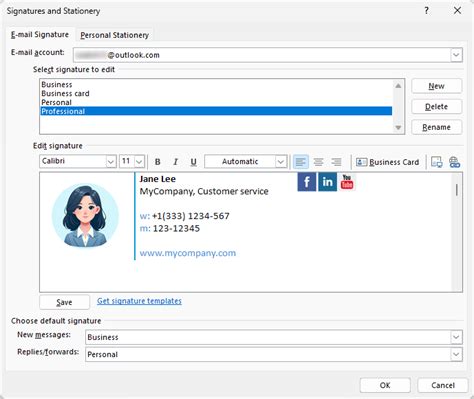Select the Business card signature
Screen dimensions: 474x399
point(65,94)
